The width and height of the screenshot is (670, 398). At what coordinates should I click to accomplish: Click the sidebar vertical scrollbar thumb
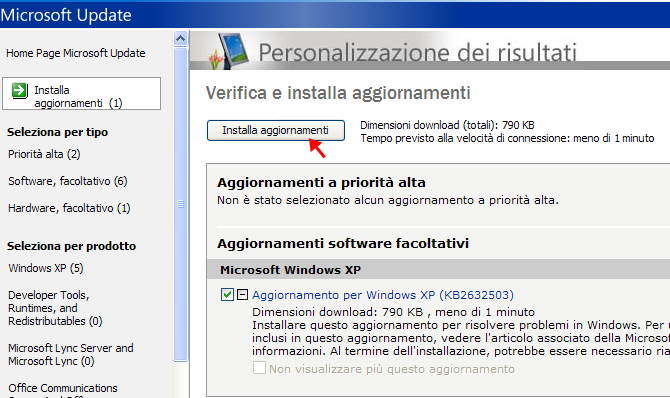[x=180, y=204]
